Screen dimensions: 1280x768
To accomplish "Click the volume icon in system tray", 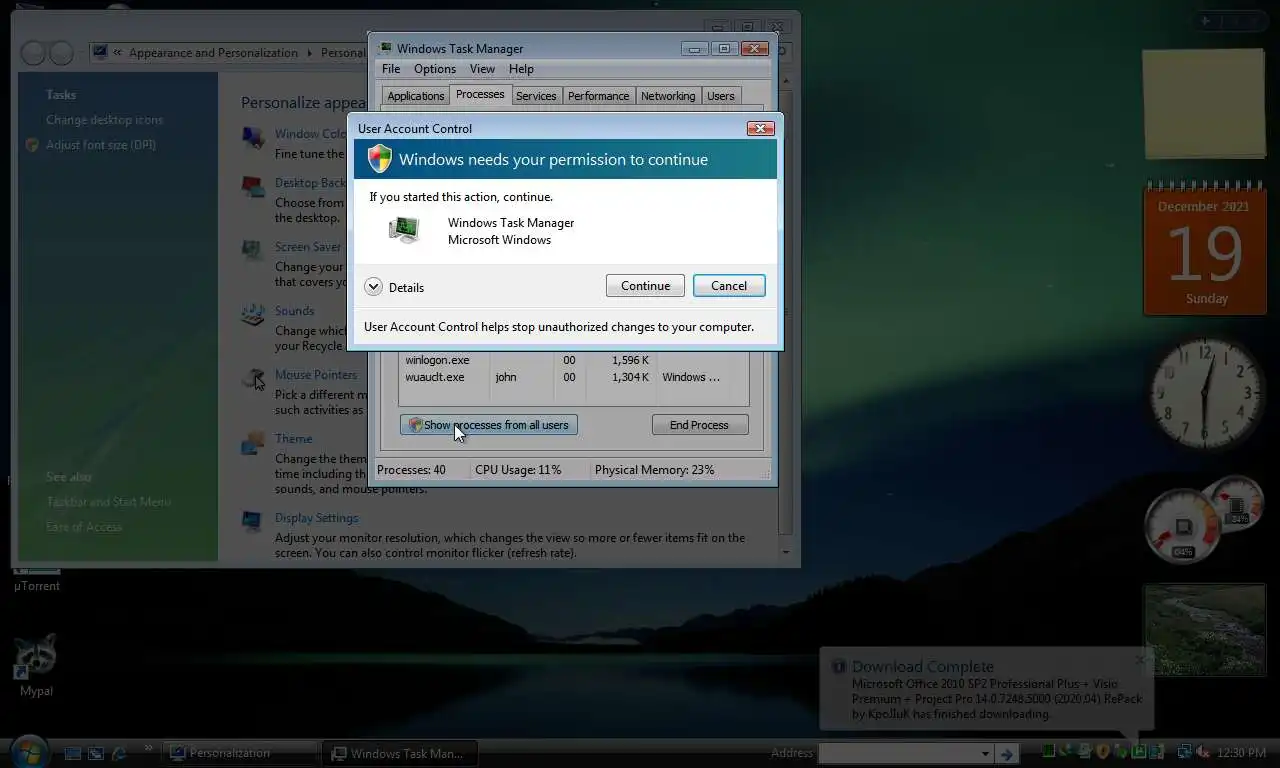I will tap(1202, 752).
